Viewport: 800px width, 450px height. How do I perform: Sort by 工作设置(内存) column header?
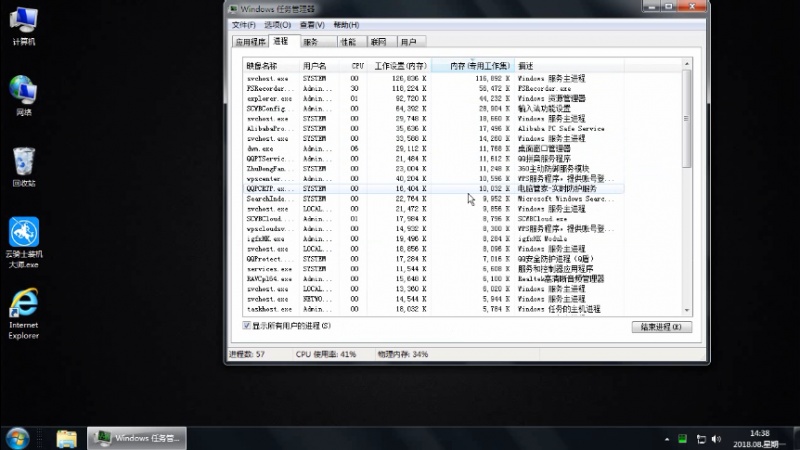click(x=400, y=66)
